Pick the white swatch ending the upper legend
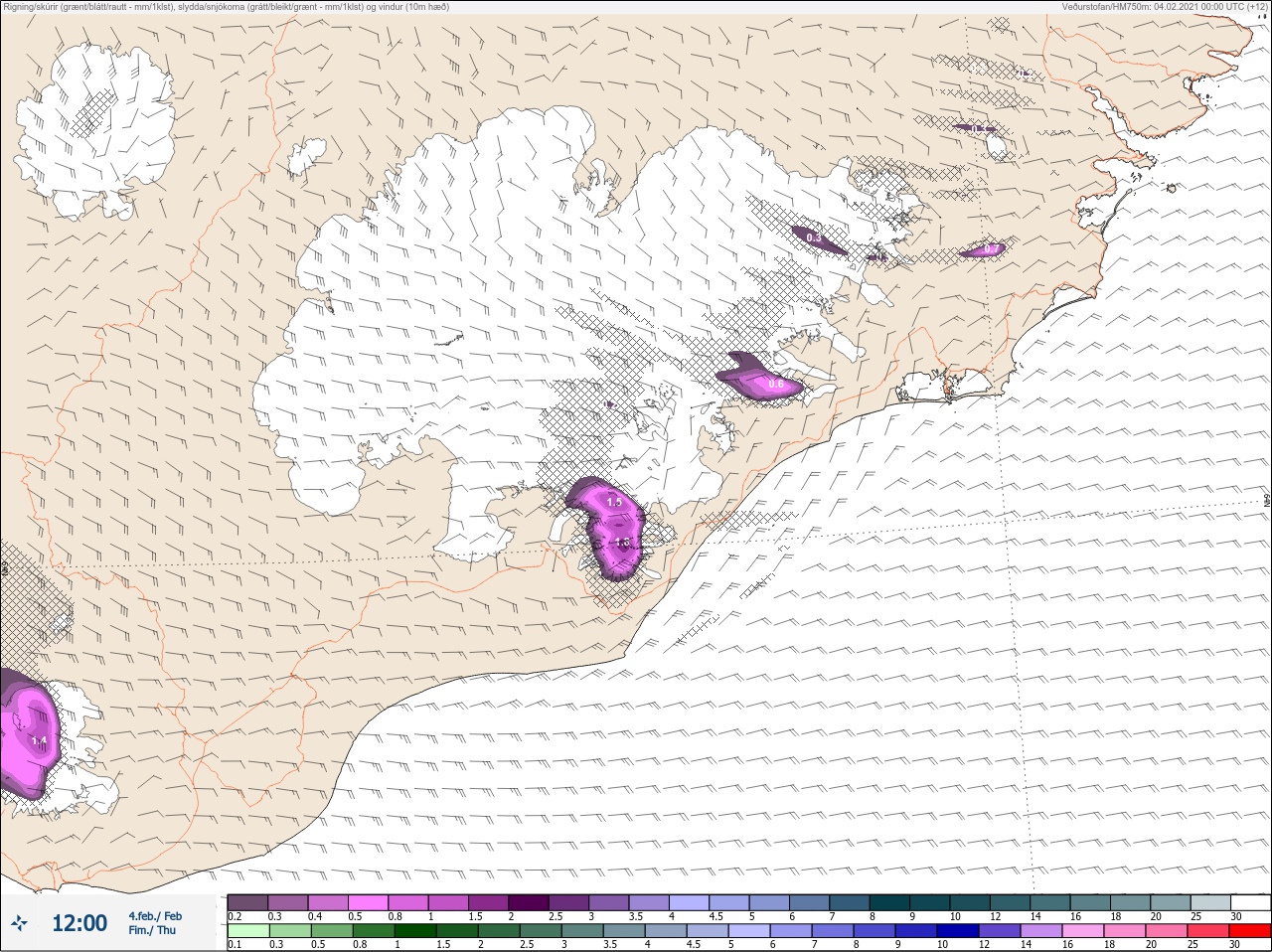Screen dimensions: 1272x952 (x=1250, y=902)
